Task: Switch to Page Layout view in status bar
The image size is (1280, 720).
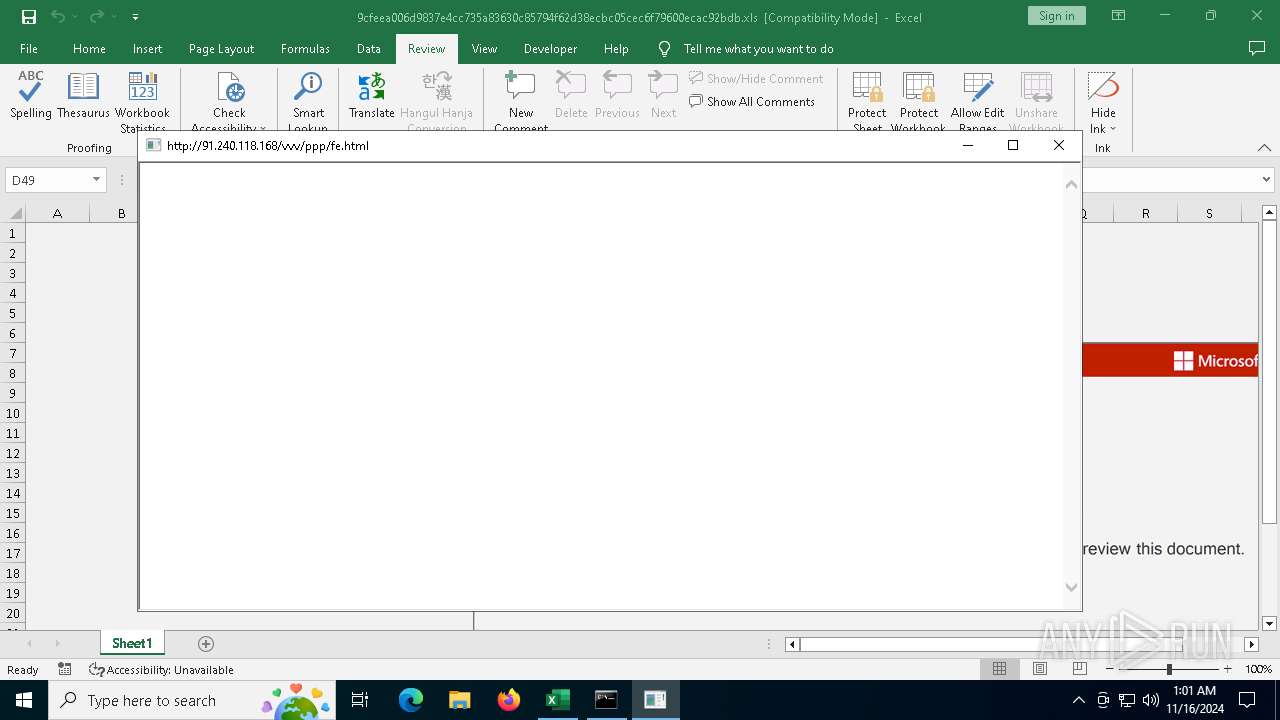Action: click(x=1039, y=669)
